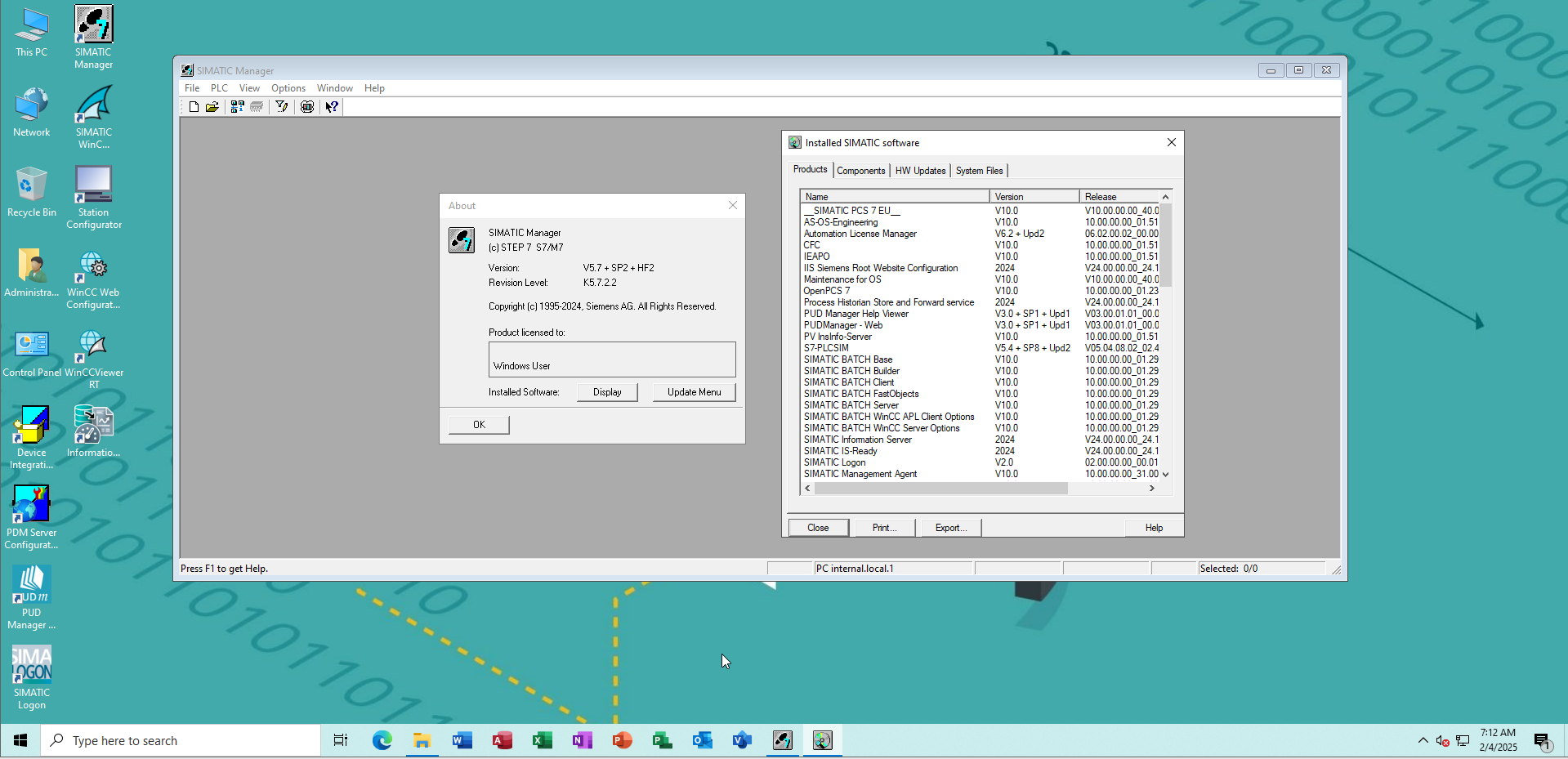Open Device Integration desktop icon
Viewport: 1568px width, 759px height.
(x=32, y=437)
